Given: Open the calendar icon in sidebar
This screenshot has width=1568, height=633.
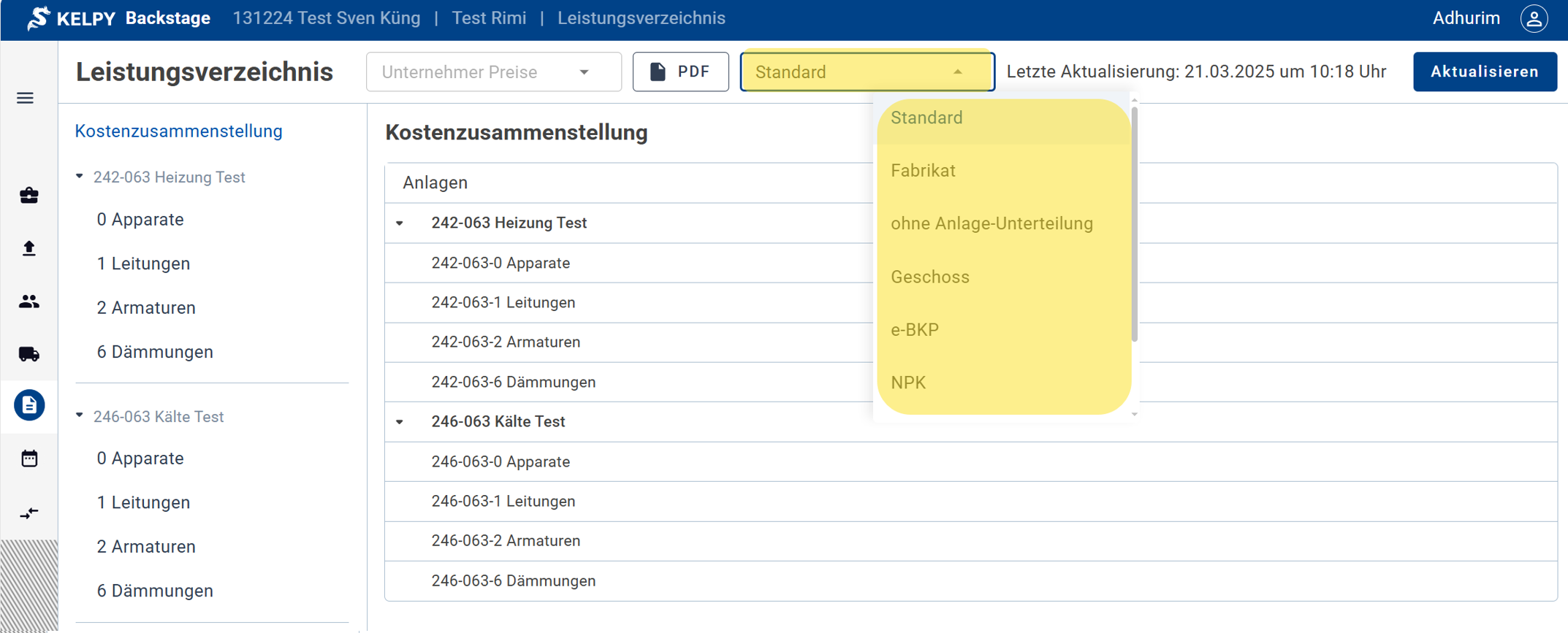Looking at the screenshot, I should [29, 459].
